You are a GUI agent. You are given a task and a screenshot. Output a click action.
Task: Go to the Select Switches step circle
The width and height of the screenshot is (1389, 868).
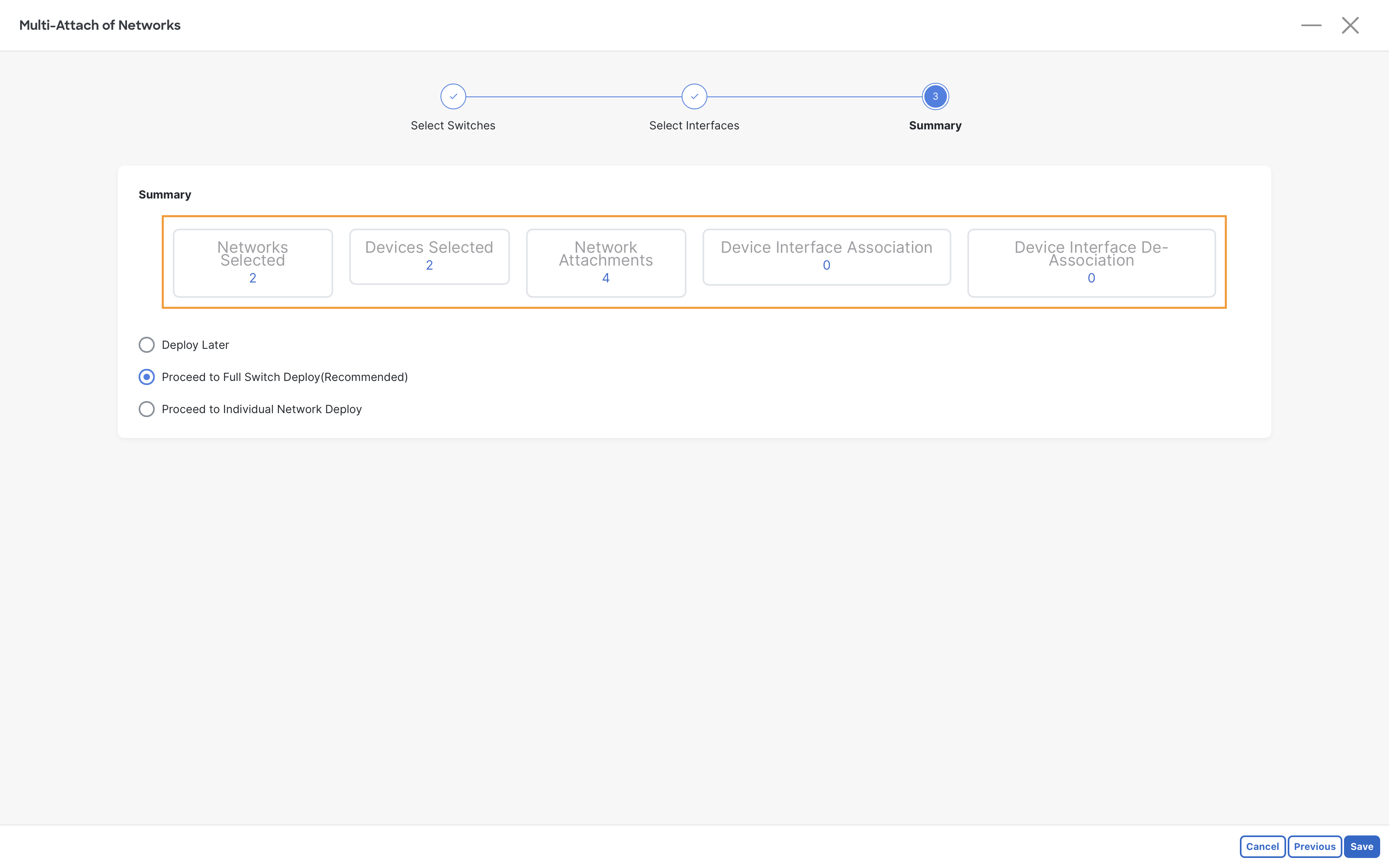[x=453, y=96]
